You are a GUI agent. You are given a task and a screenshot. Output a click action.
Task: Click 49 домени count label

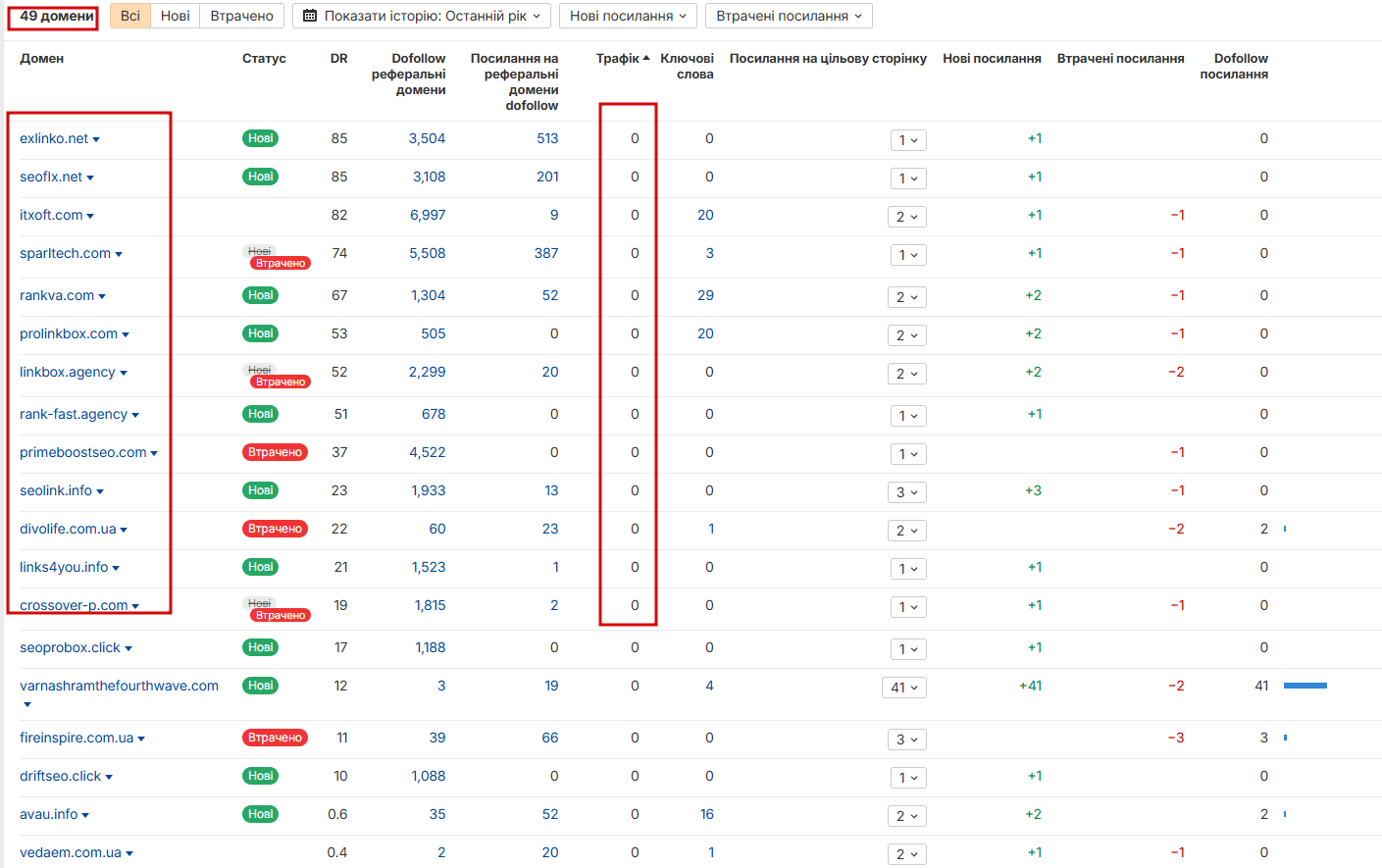pos(56,16)
